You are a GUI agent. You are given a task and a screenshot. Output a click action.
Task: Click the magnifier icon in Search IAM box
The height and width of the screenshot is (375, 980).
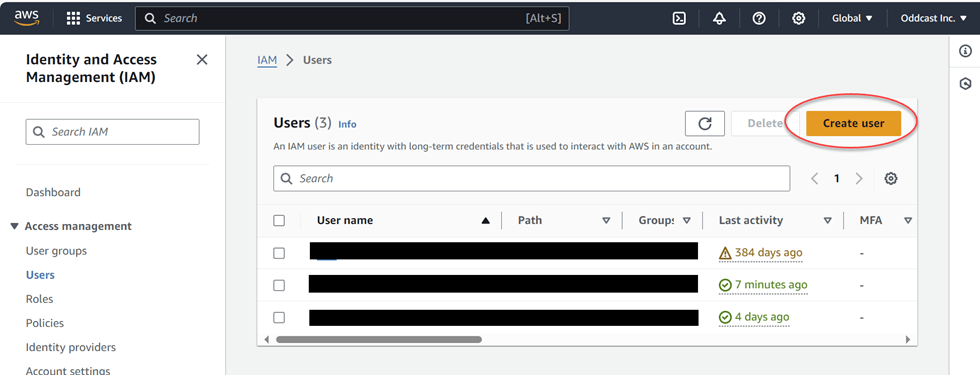pyautogui.click(x=38, y=132)
